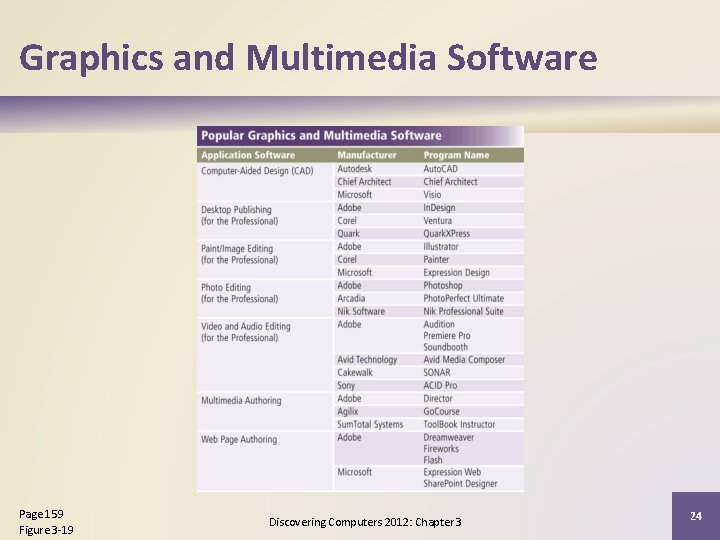720x540 pixels.
Task: Click the Premiere Pro program name
Action: pos(447,336)
